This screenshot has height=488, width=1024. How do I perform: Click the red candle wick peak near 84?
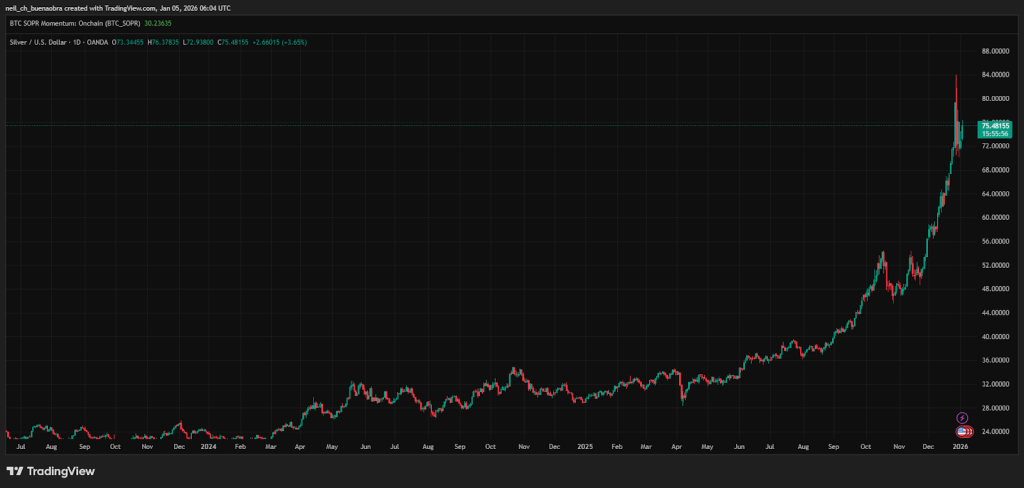(955, 76)
